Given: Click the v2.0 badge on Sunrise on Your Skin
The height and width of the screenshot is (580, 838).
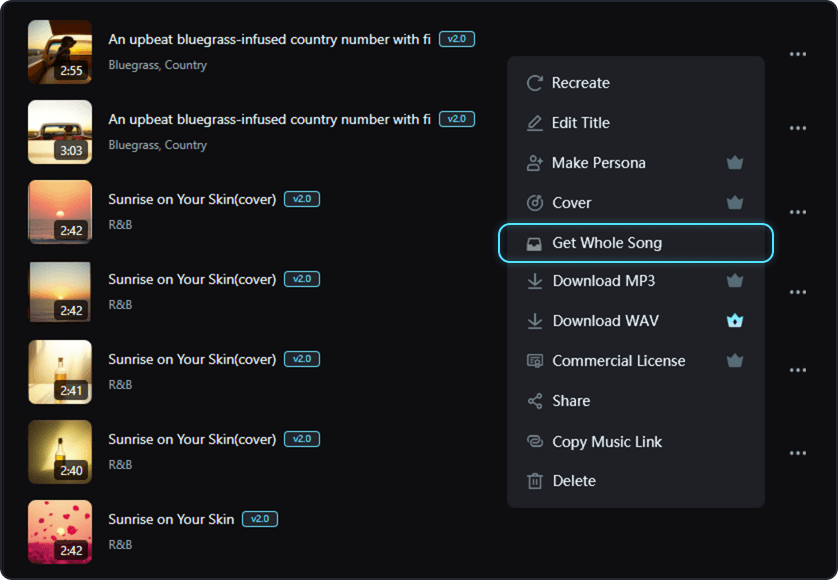Looking at the screenshot, I should click(260, 519).
